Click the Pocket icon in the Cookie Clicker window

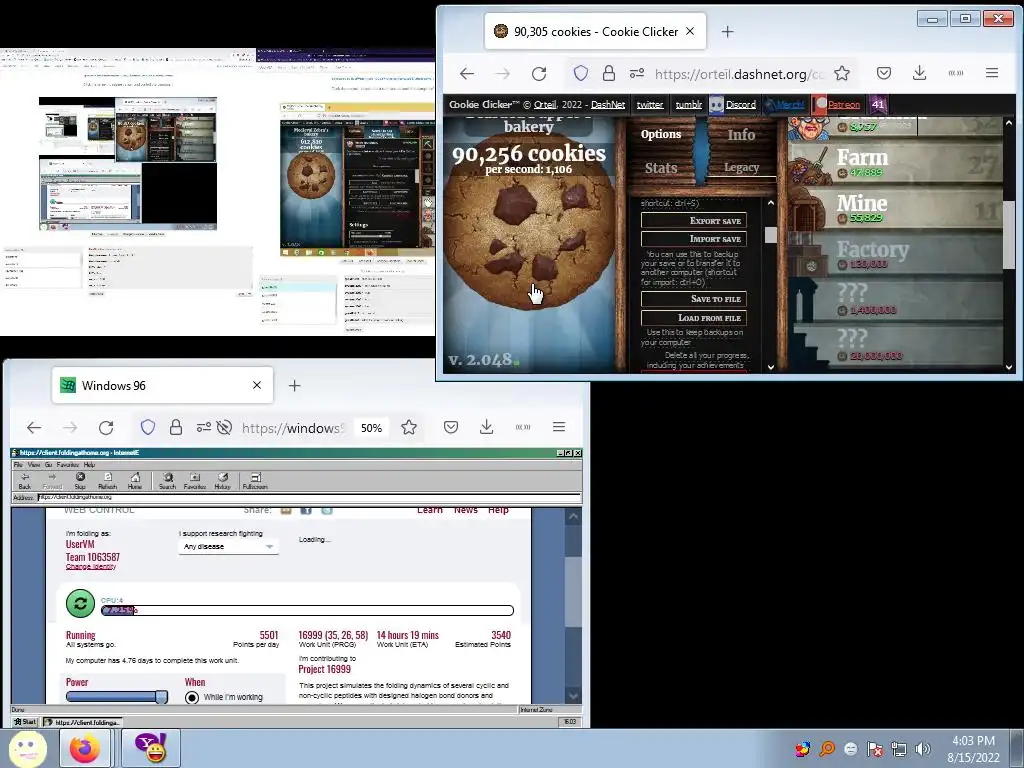(884, 73)
